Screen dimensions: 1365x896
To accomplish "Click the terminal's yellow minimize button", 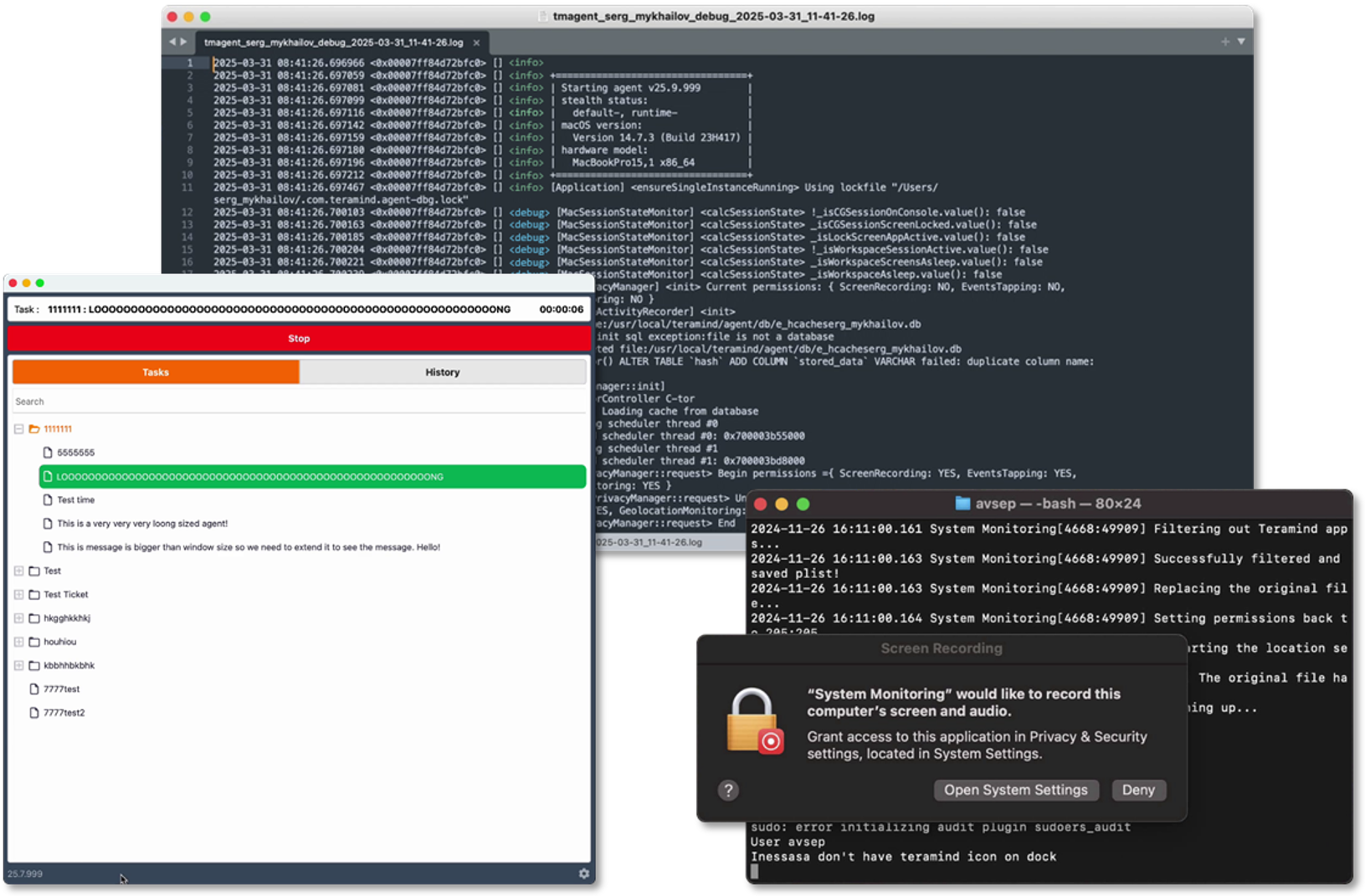I will point(781,504).
